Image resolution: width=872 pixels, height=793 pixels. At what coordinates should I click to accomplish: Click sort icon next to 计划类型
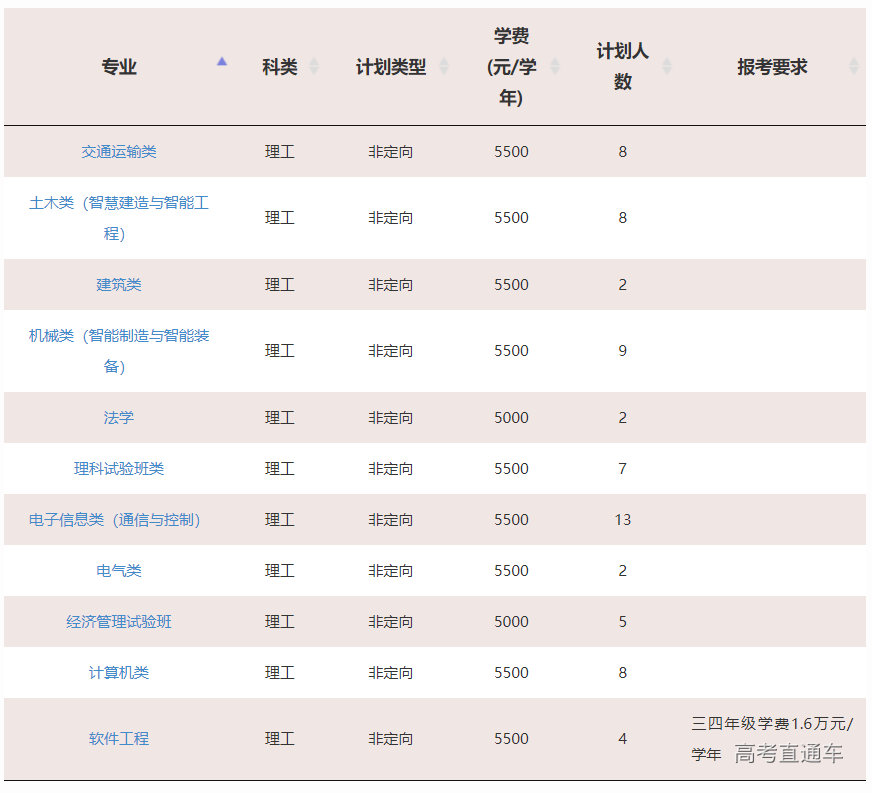tap(444, 67)
